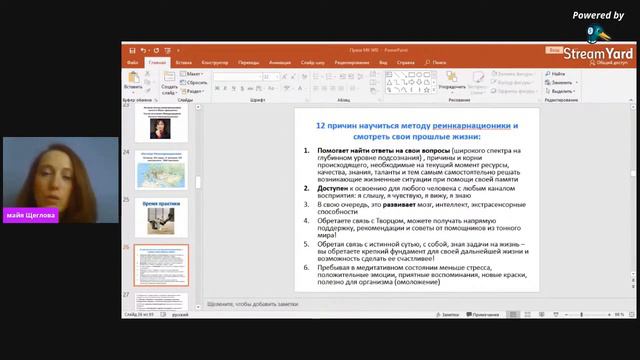Open the quick access toolbar customize arrow
This screenshot has width=640, height=360.
[x=178, y=51]
